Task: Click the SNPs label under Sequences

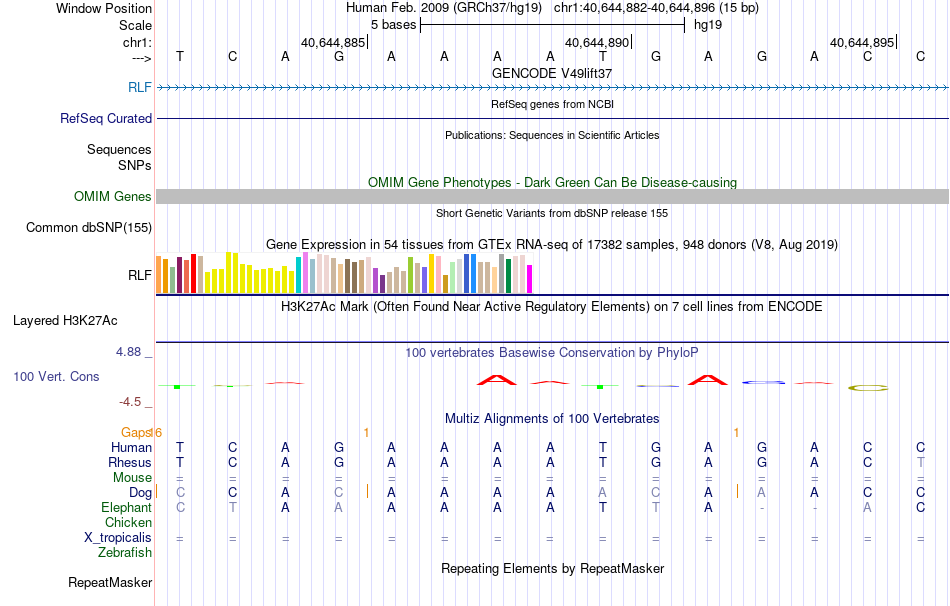Action: (x=135, y=165)
